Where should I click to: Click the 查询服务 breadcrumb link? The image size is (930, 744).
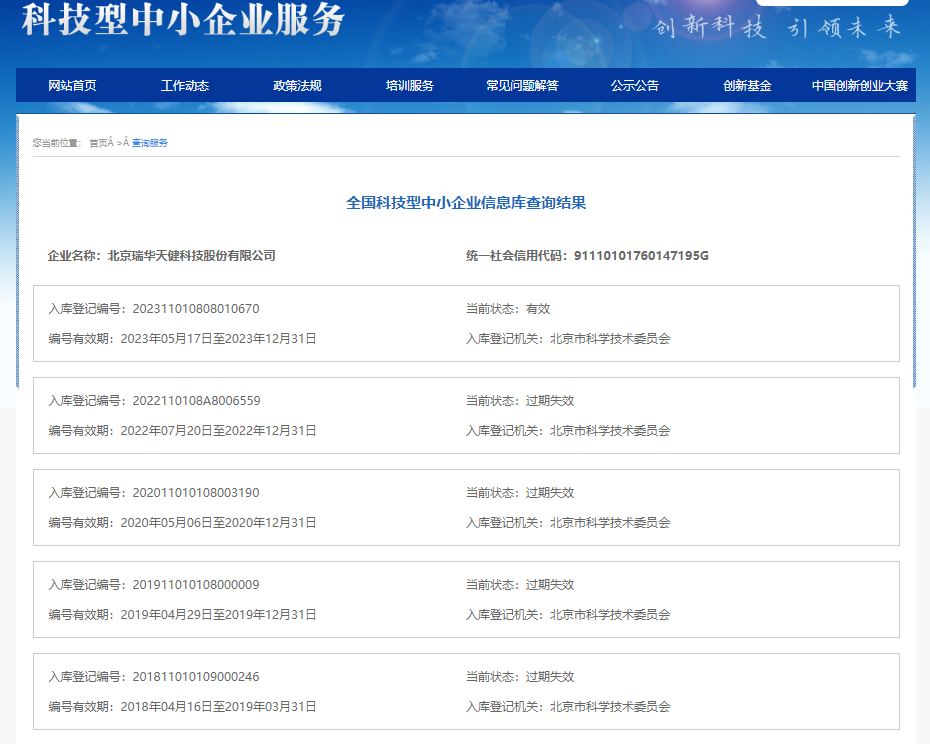pos(149,143)
